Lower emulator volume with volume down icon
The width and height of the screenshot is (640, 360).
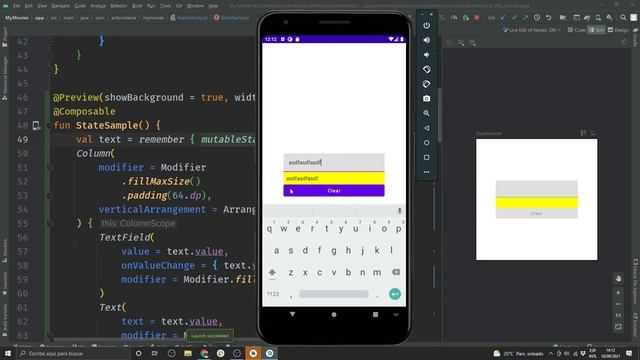click(x=427, y=55)
